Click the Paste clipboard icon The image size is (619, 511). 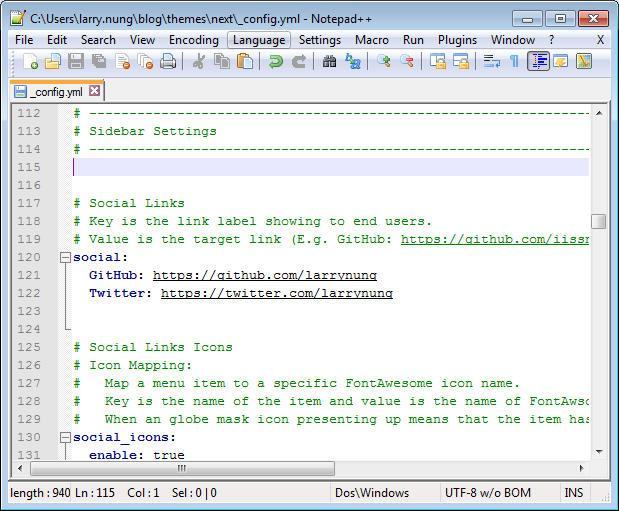coord(245,62)
